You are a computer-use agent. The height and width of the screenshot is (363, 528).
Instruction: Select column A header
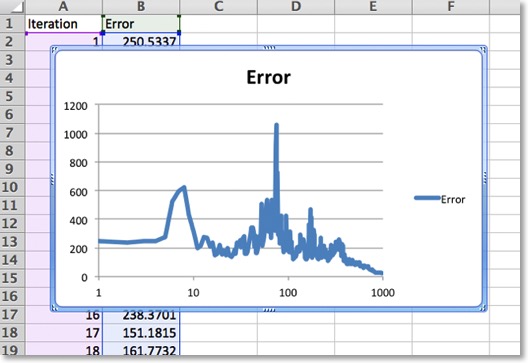coord(64,7)
